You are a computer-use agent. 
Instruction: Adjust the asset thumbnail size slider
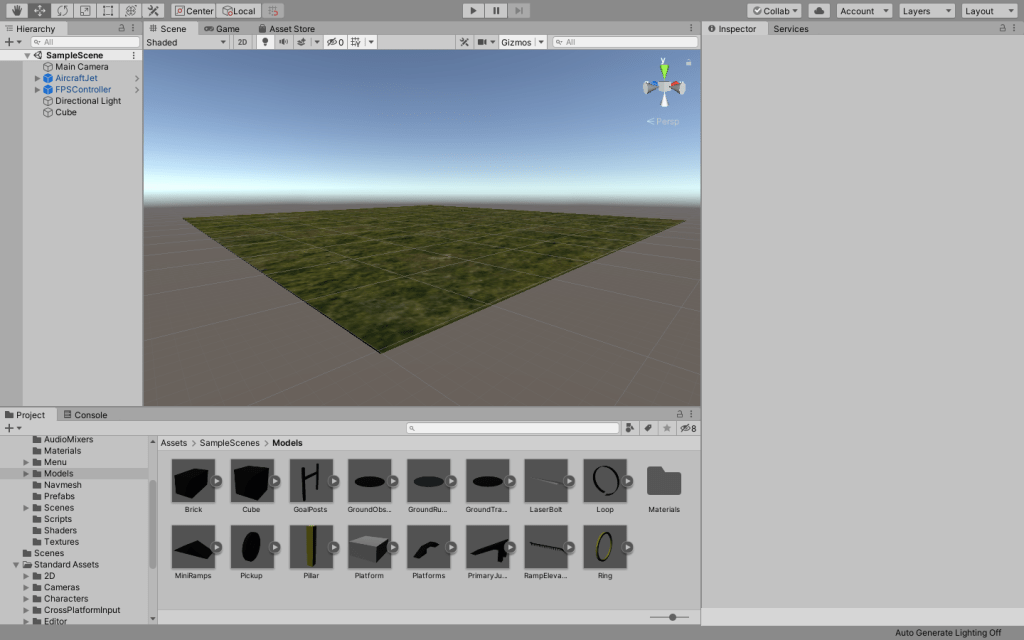click(673, 617)
